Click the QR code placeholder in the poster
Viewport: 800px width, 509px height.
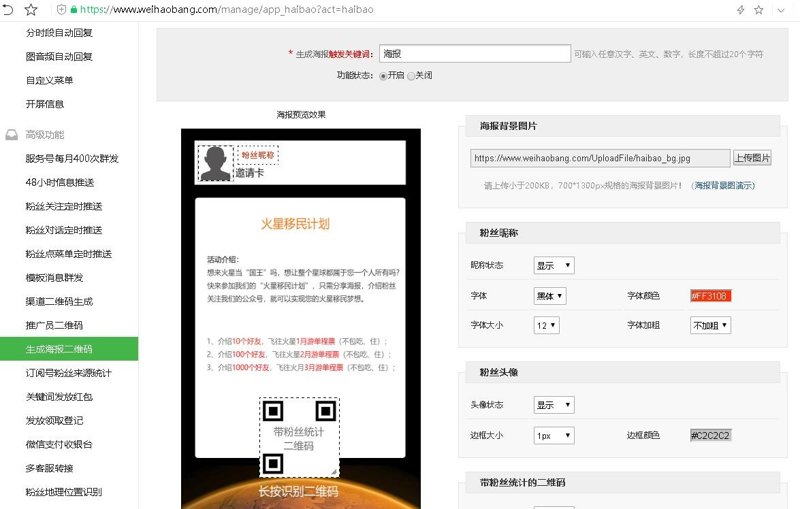pos(299,438)
